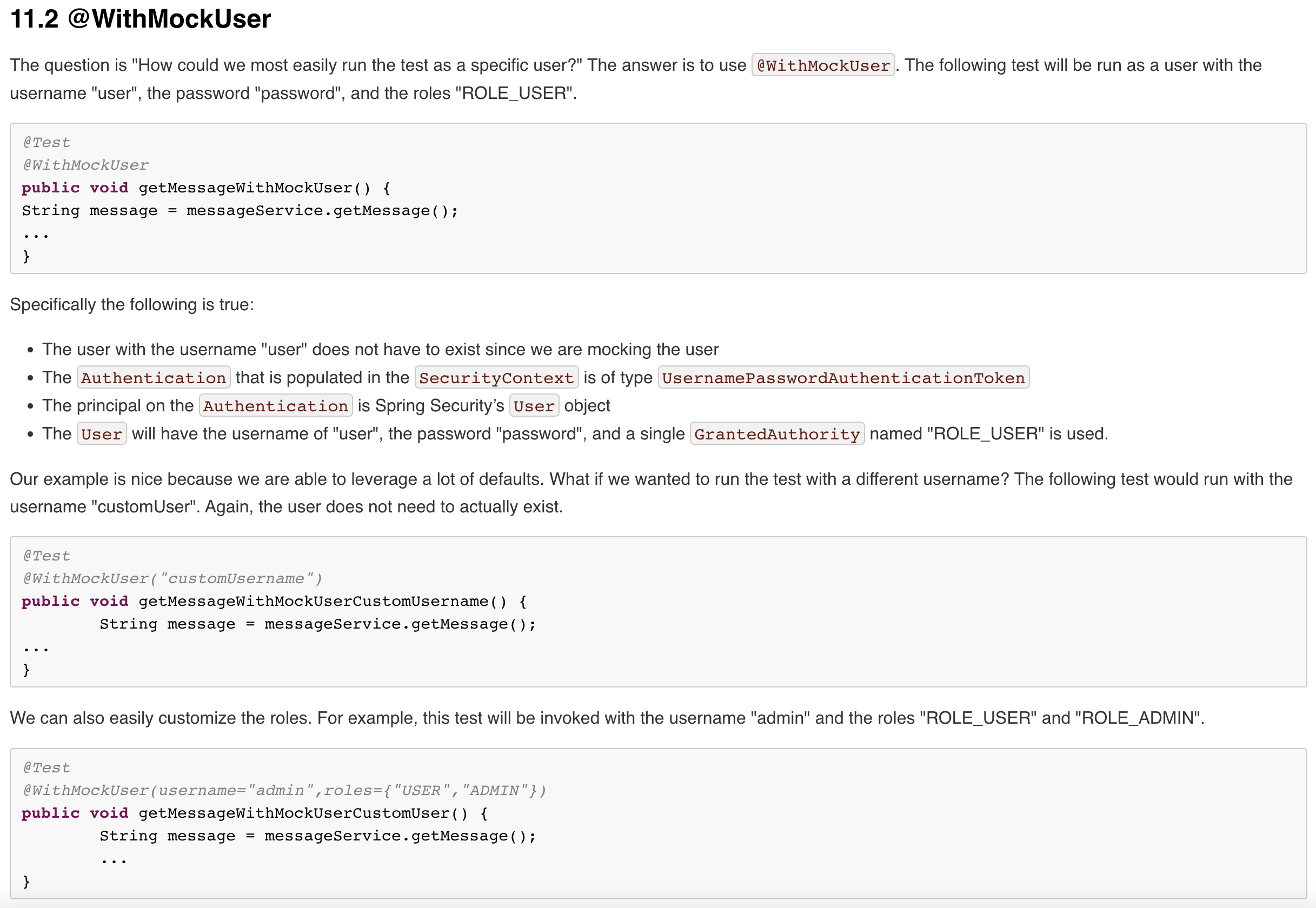Click the GrantedAuthority inline code term
Image resolution: width=1316 pixels, height=908 pixels.
tap(776, 434)
